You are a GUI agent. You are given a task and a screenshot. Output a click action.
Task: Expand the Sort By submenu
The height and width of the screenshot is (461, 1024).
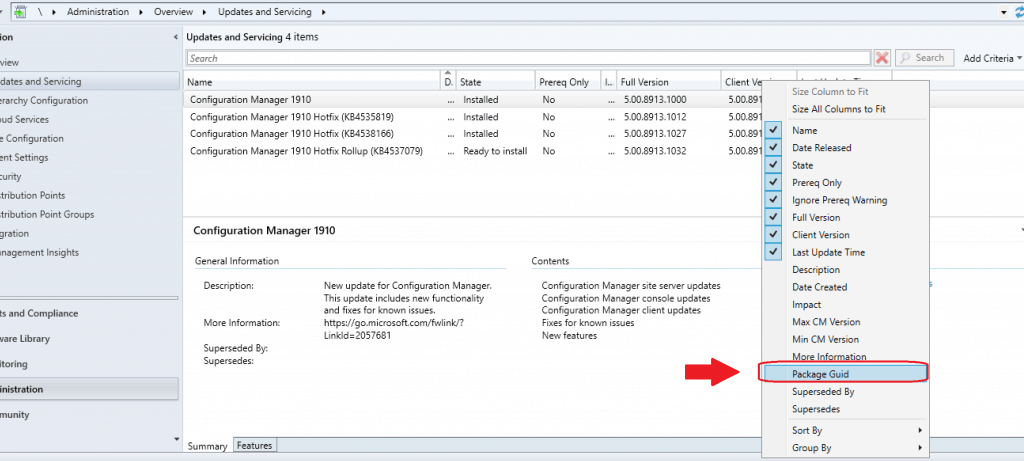[846, 430]
